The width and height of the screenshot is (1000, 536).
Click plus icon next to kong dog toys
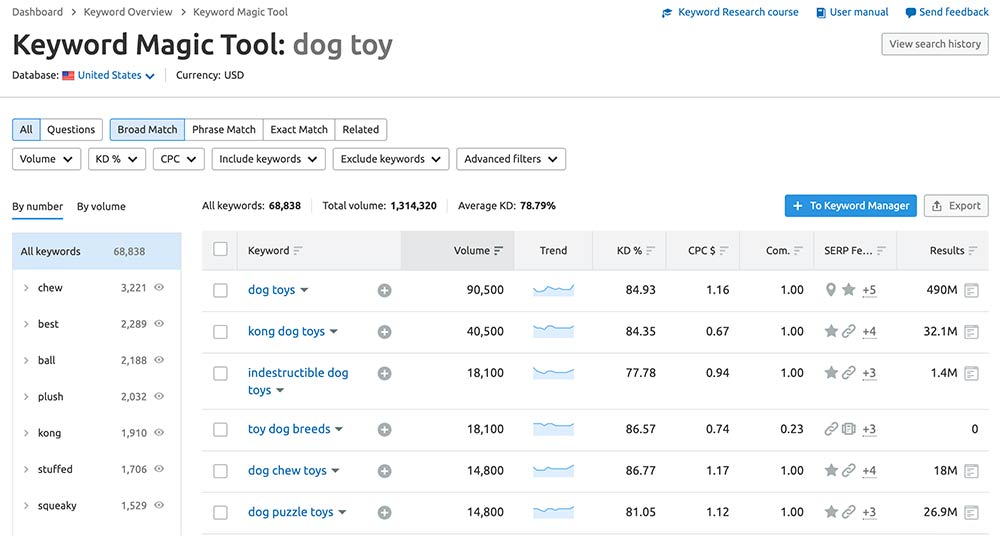(x=384, y=332)
